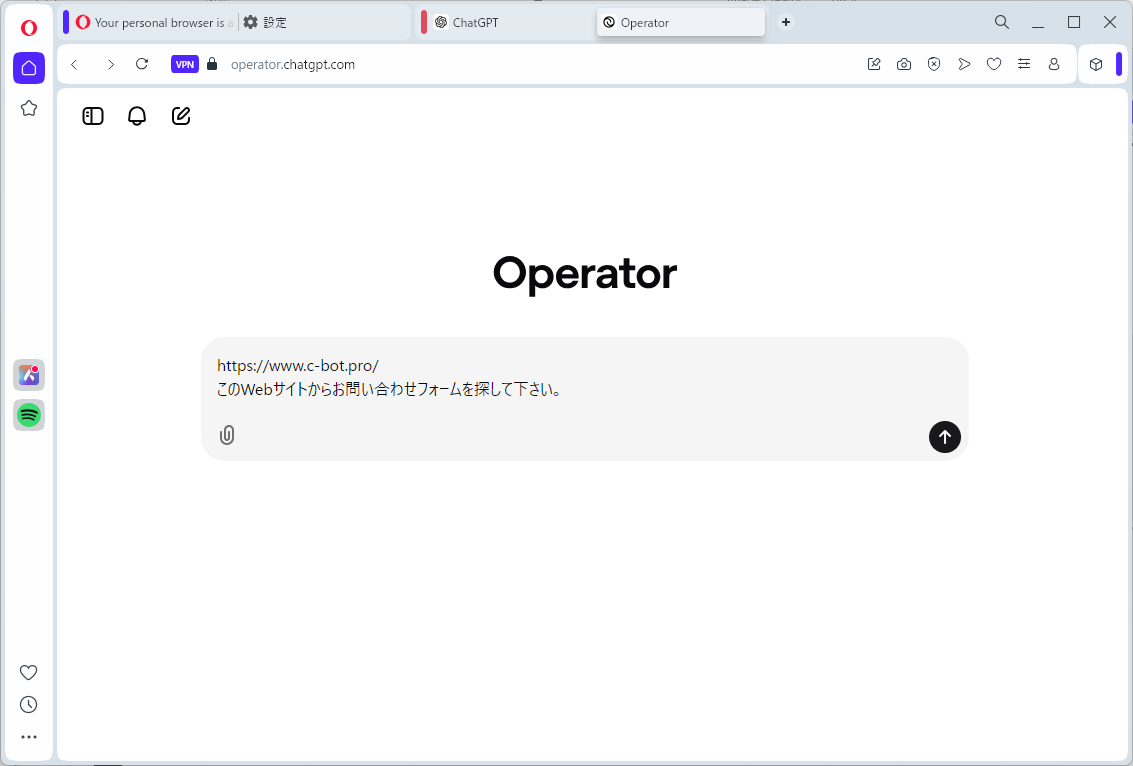The width and height of the screenshot is (1133, 766).
Task: Attach a file with the paperclip
Action: 227,435
